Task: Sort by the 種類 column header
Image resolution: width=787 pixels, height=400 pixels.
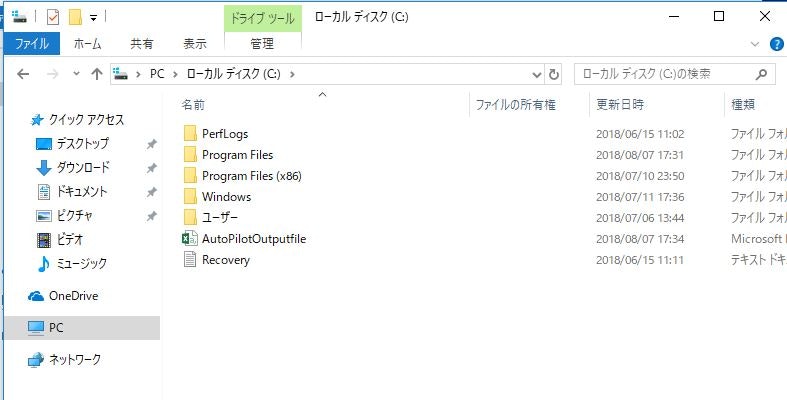Action: [743, 105]
